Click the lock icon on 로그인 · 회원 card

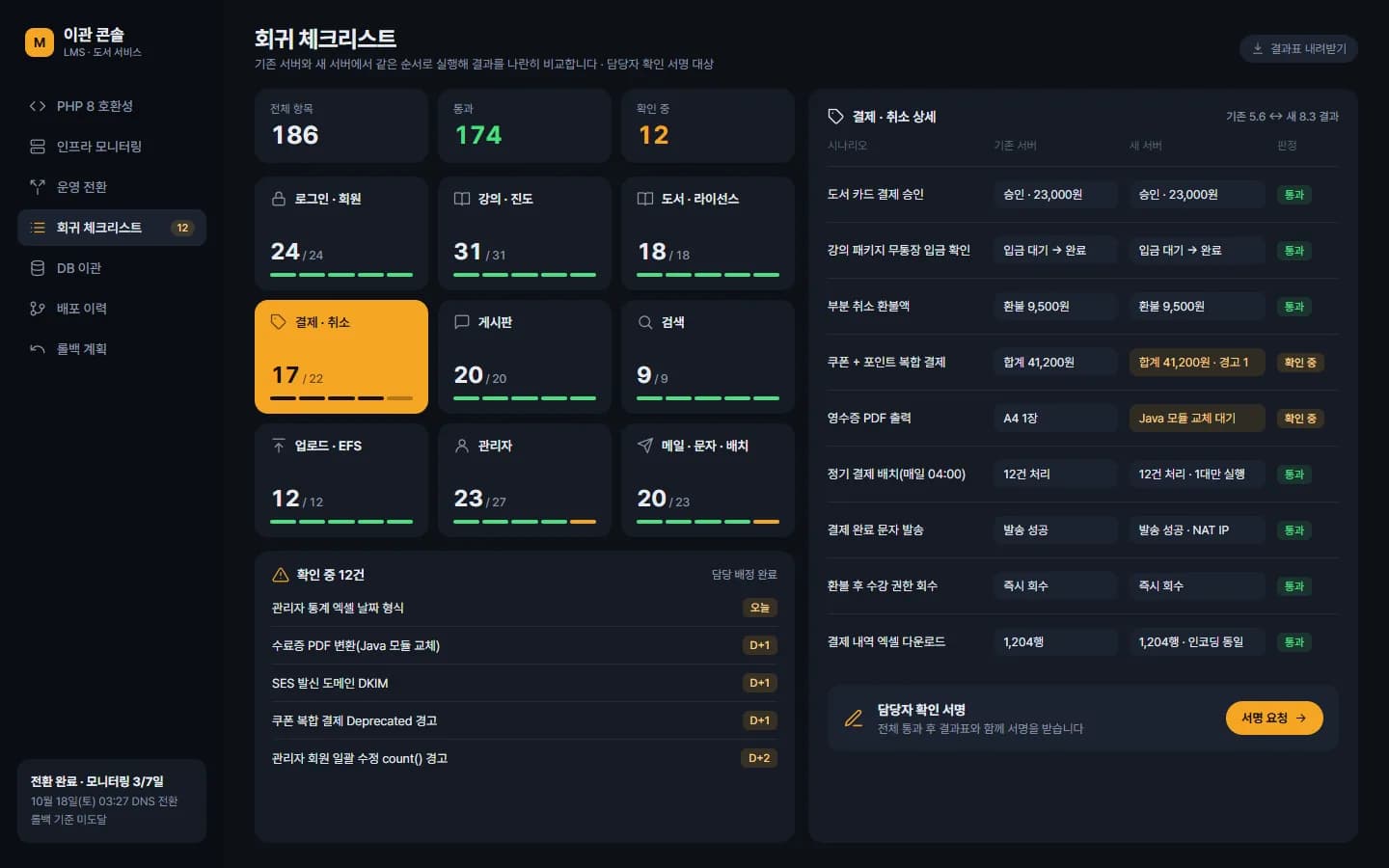(279, 199)
